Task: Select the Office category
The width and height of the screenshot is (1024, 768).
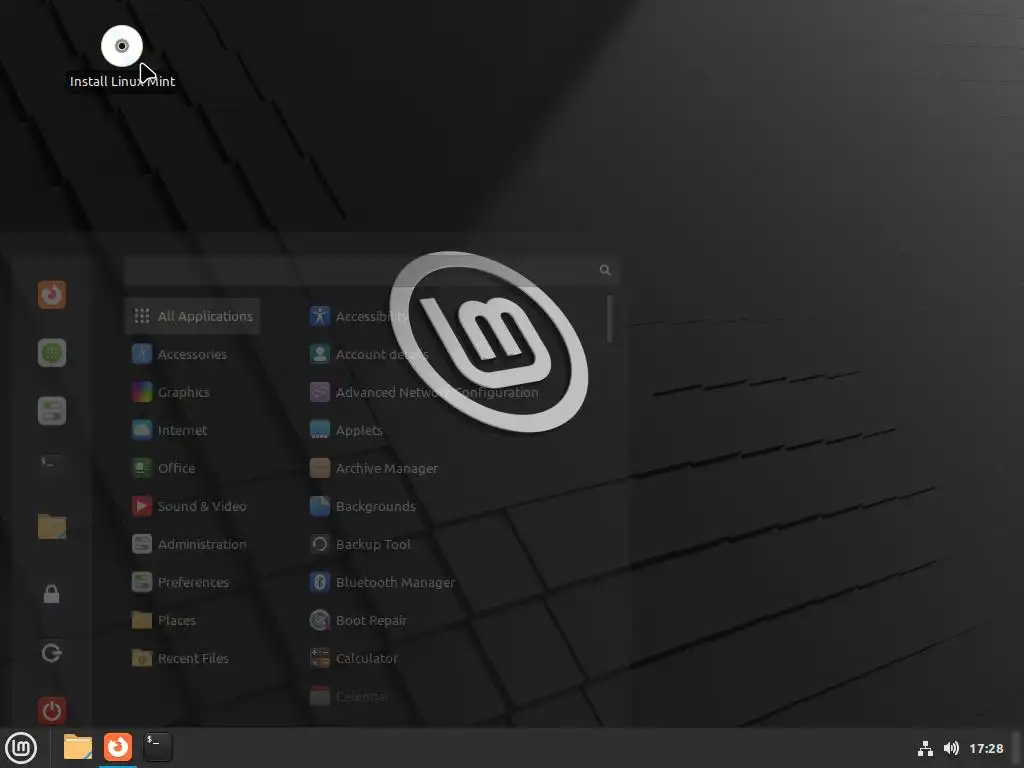Action: [x=192, y=468]
